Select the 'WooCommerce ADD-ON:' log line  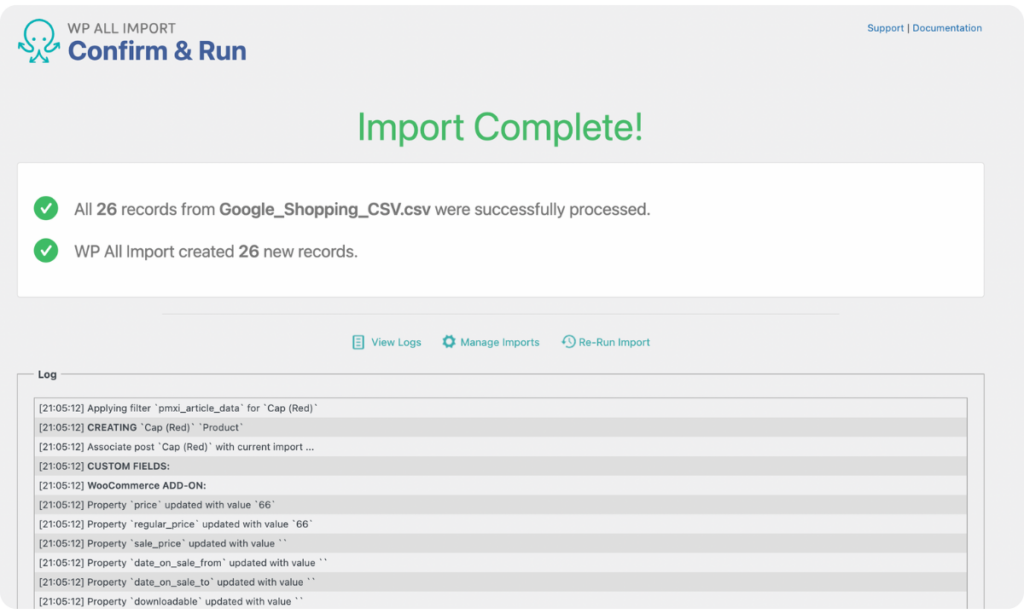[500, 485]
